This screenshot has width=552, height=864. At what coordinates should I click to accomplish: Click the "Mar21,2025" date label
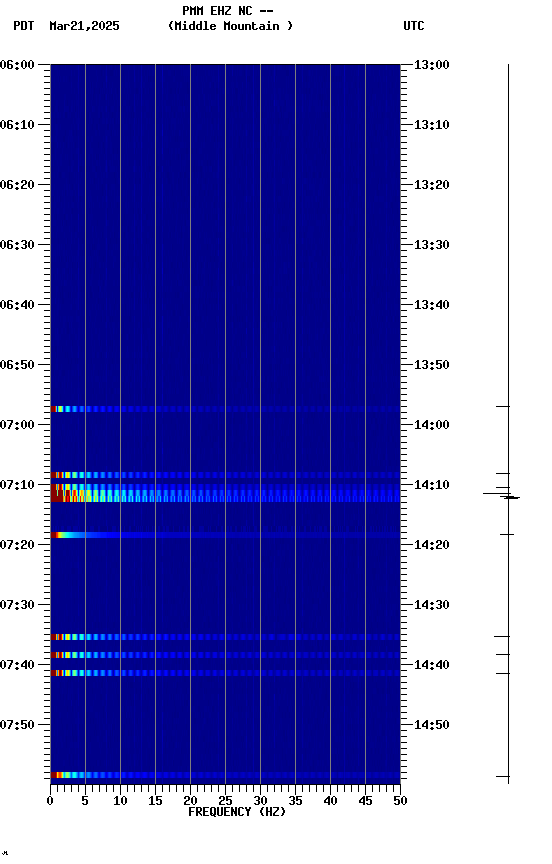(84, 26)
